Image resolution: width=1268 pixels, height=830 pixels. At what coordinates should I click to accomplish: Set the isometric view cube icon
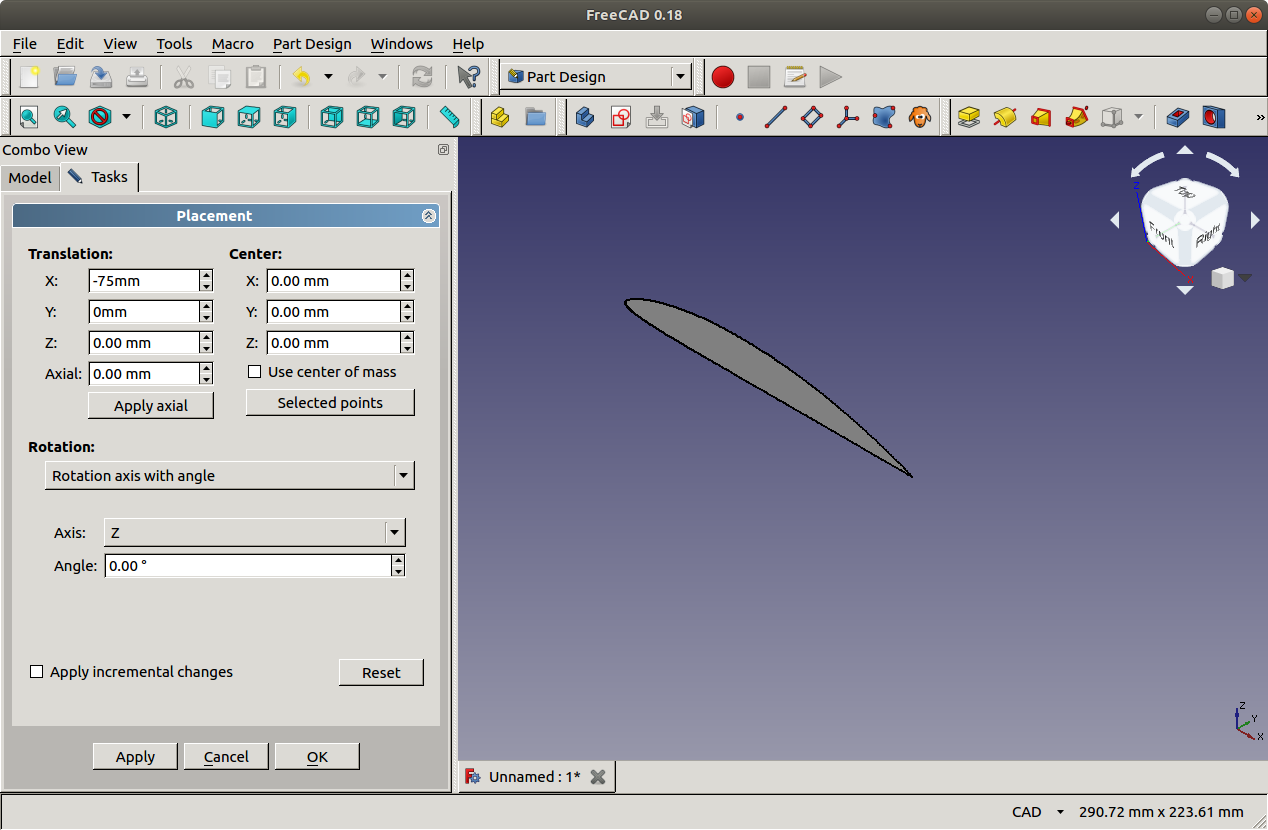pyautogui.click(x=166, y=117)
